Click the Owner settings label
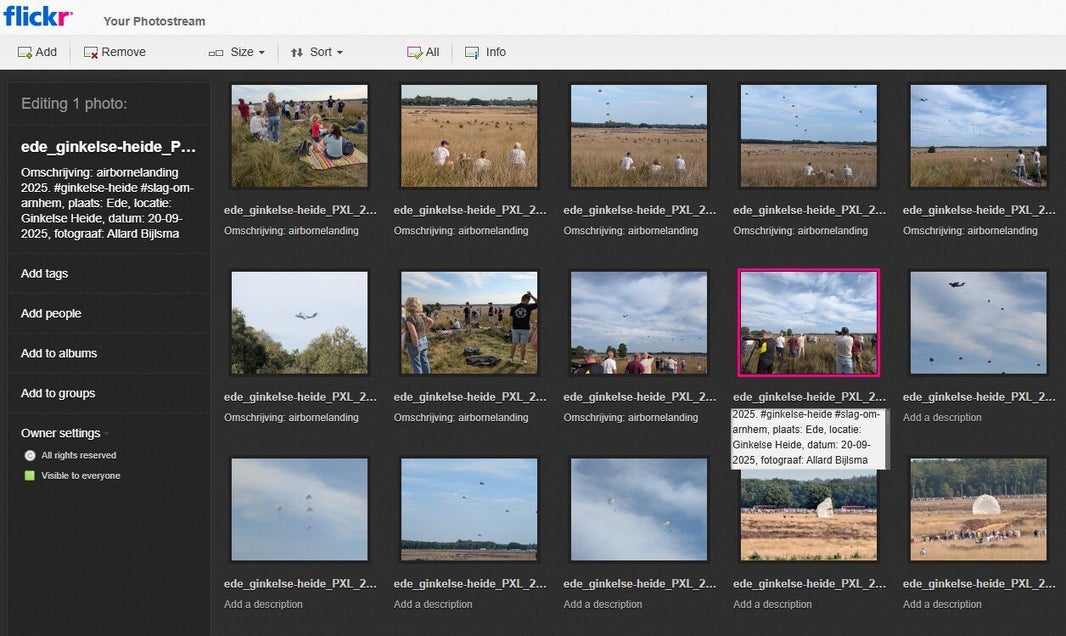Viewport: 1066px width, 636px height. (x=61, y=434)
